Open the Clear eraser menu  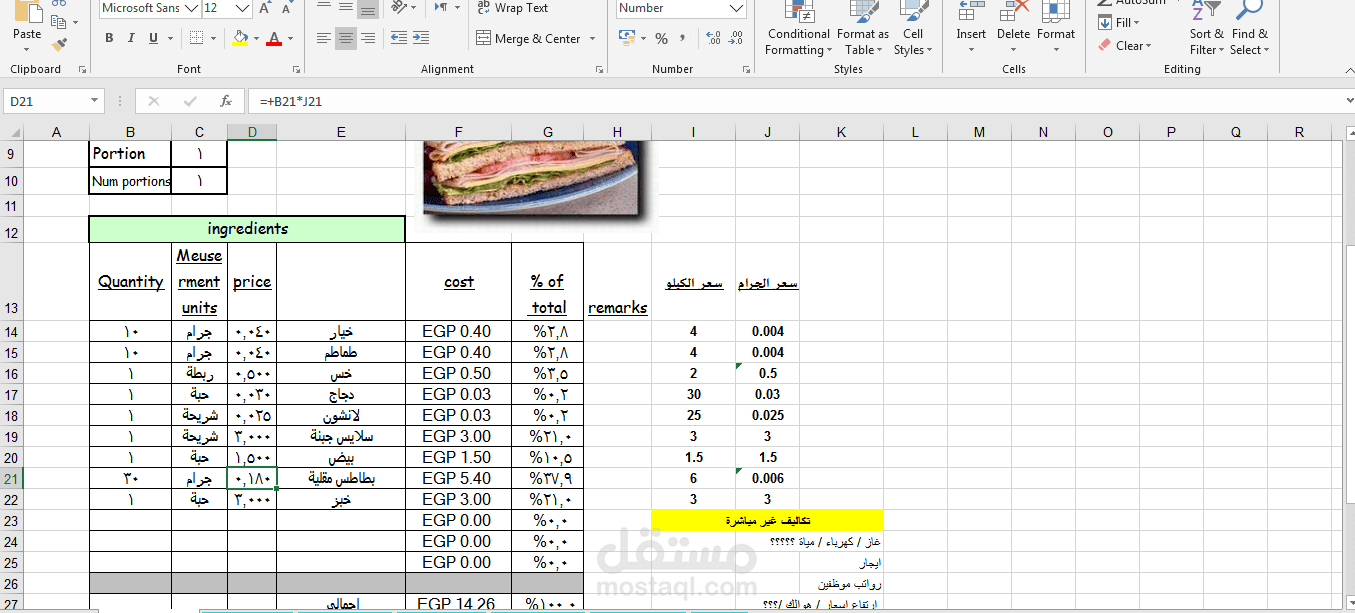(x=1124, y=45)
